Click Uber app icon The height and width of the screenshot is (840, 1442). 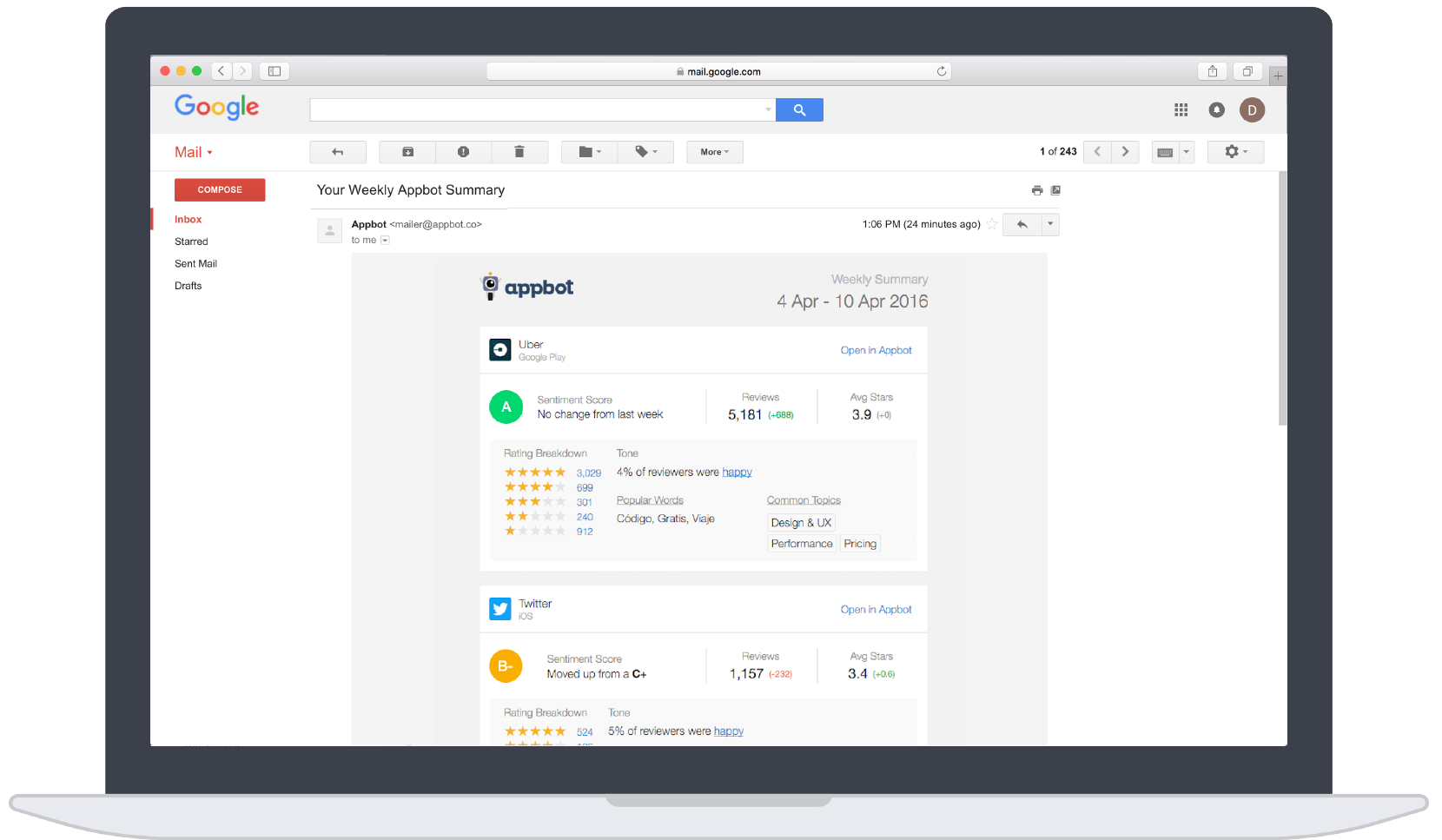[x=500, y=350]
